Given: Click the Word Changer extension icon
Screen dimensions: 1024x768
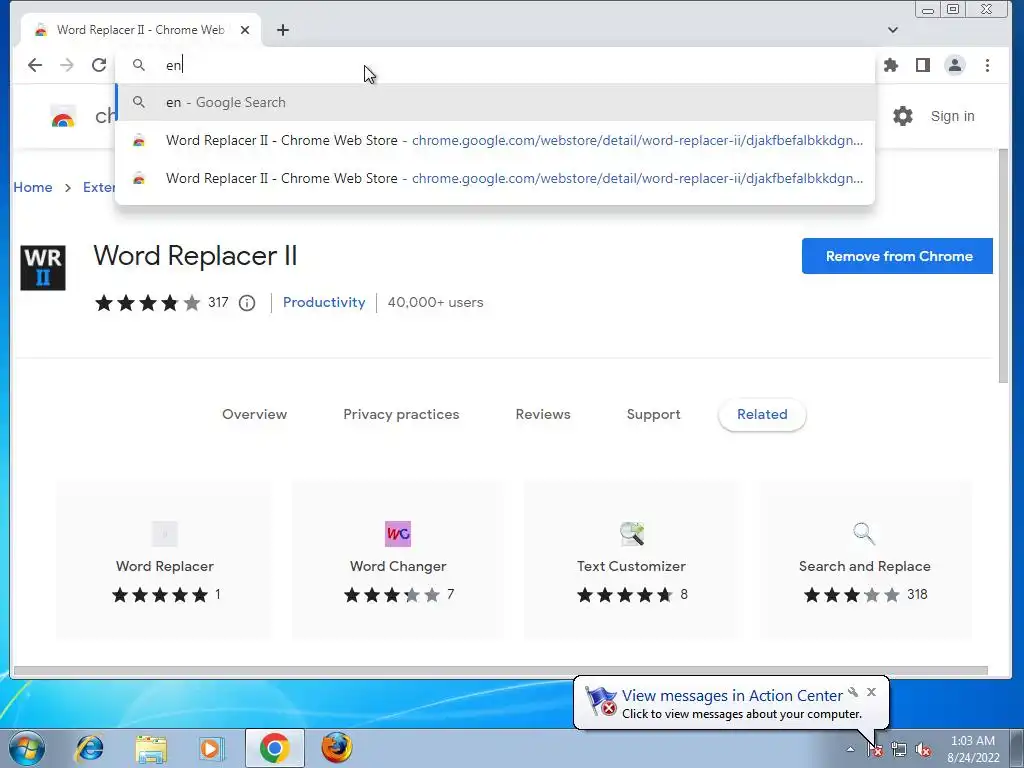Looking at the screenshot, I should click(398, 534).
